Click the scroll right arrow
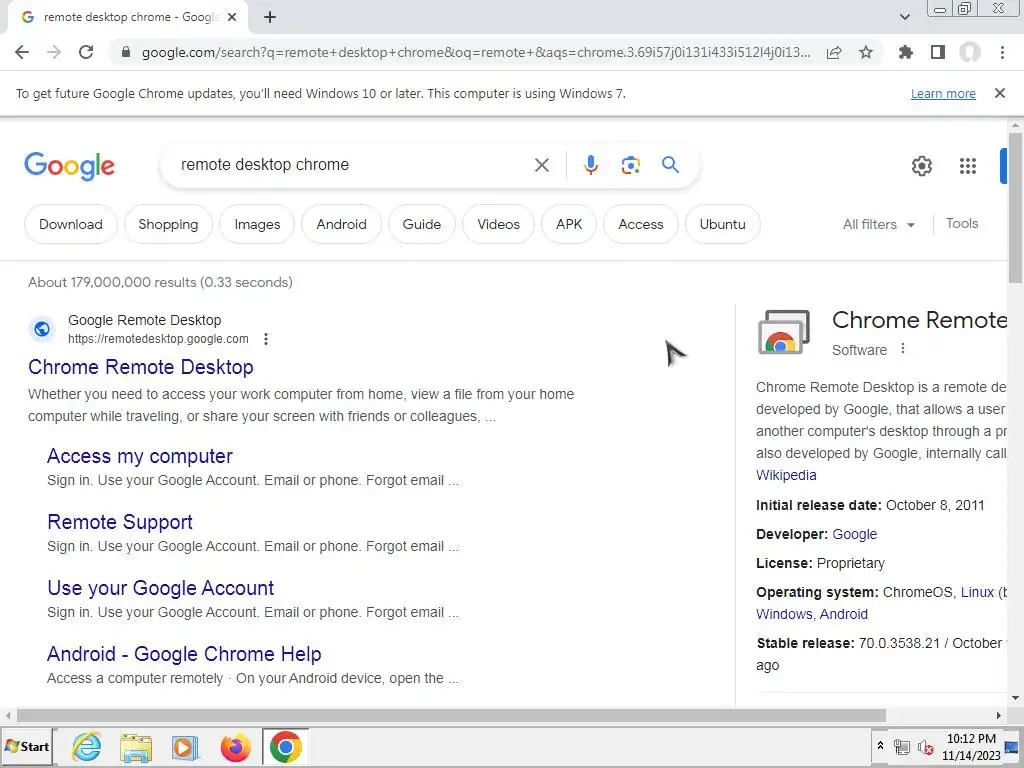This screenshot has height=768, width=1024. click(999, 715)
